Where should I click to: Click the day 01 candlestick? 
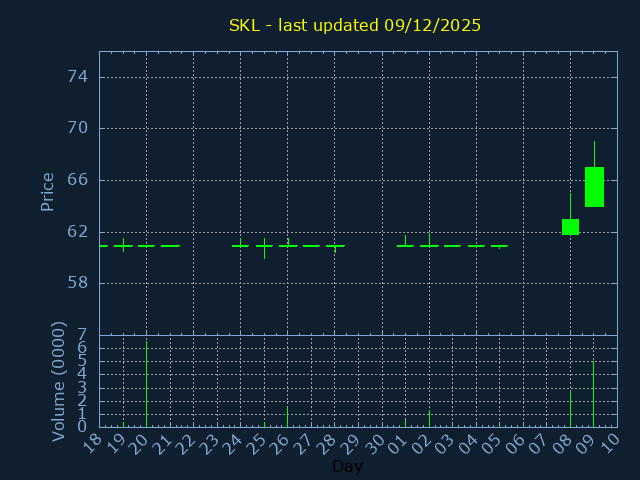click(x=405, y=245)
